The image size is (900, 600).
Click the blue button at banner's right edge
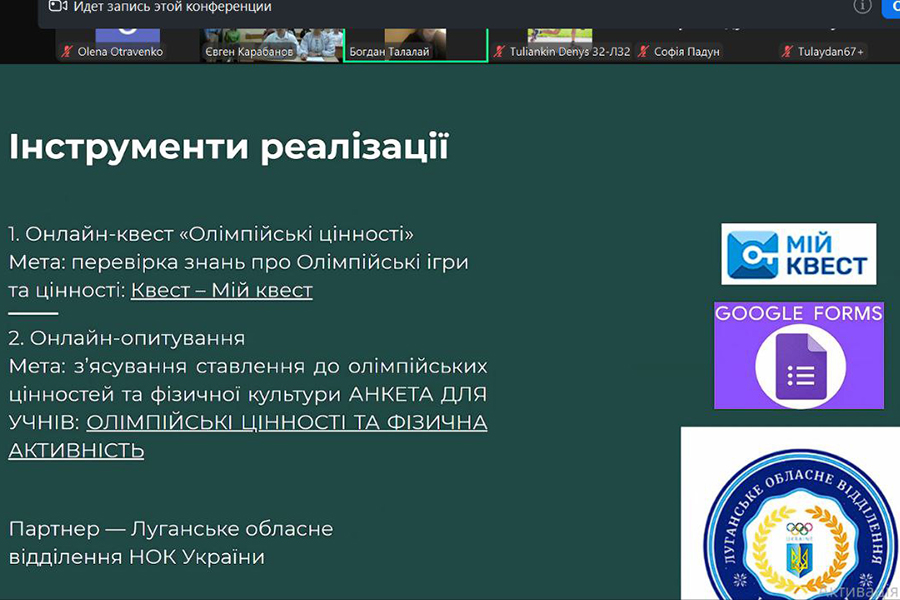tap(891, 8)
